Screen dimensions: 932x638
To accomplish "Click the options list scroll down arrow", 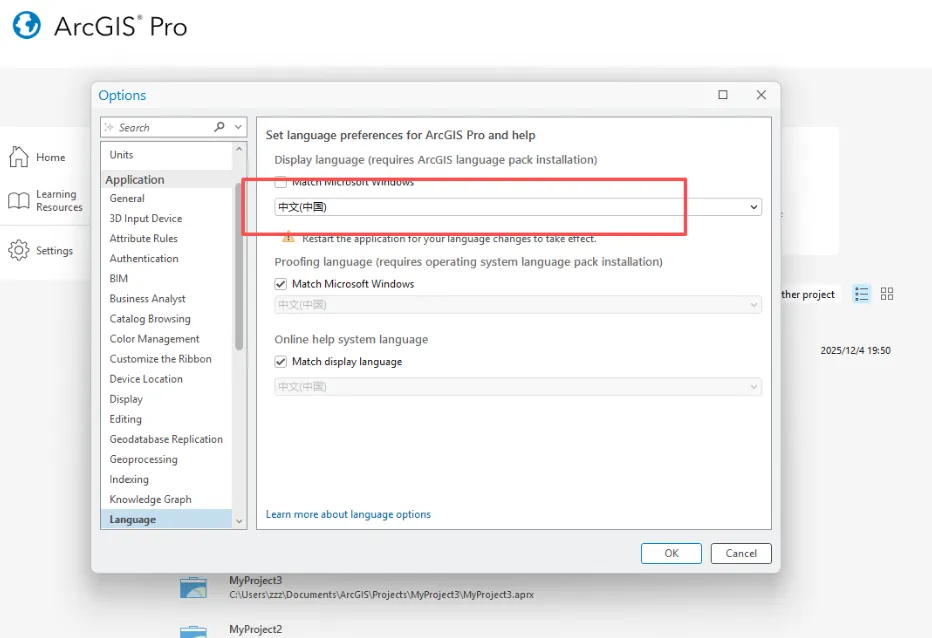I will [239, 521].
